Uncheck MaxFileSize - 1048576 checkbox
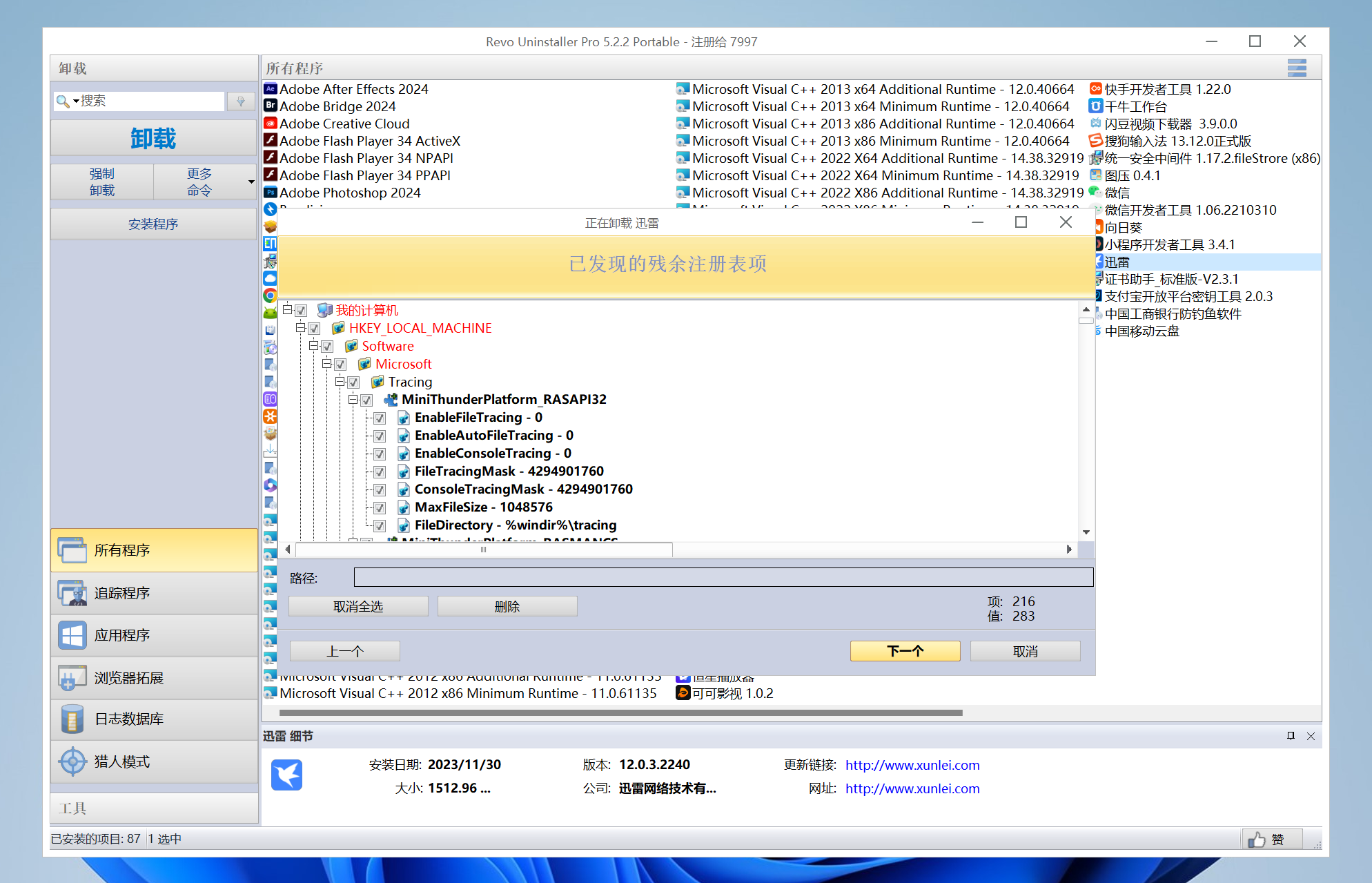This screenshot has width=1372, height=883. [380, 508]
